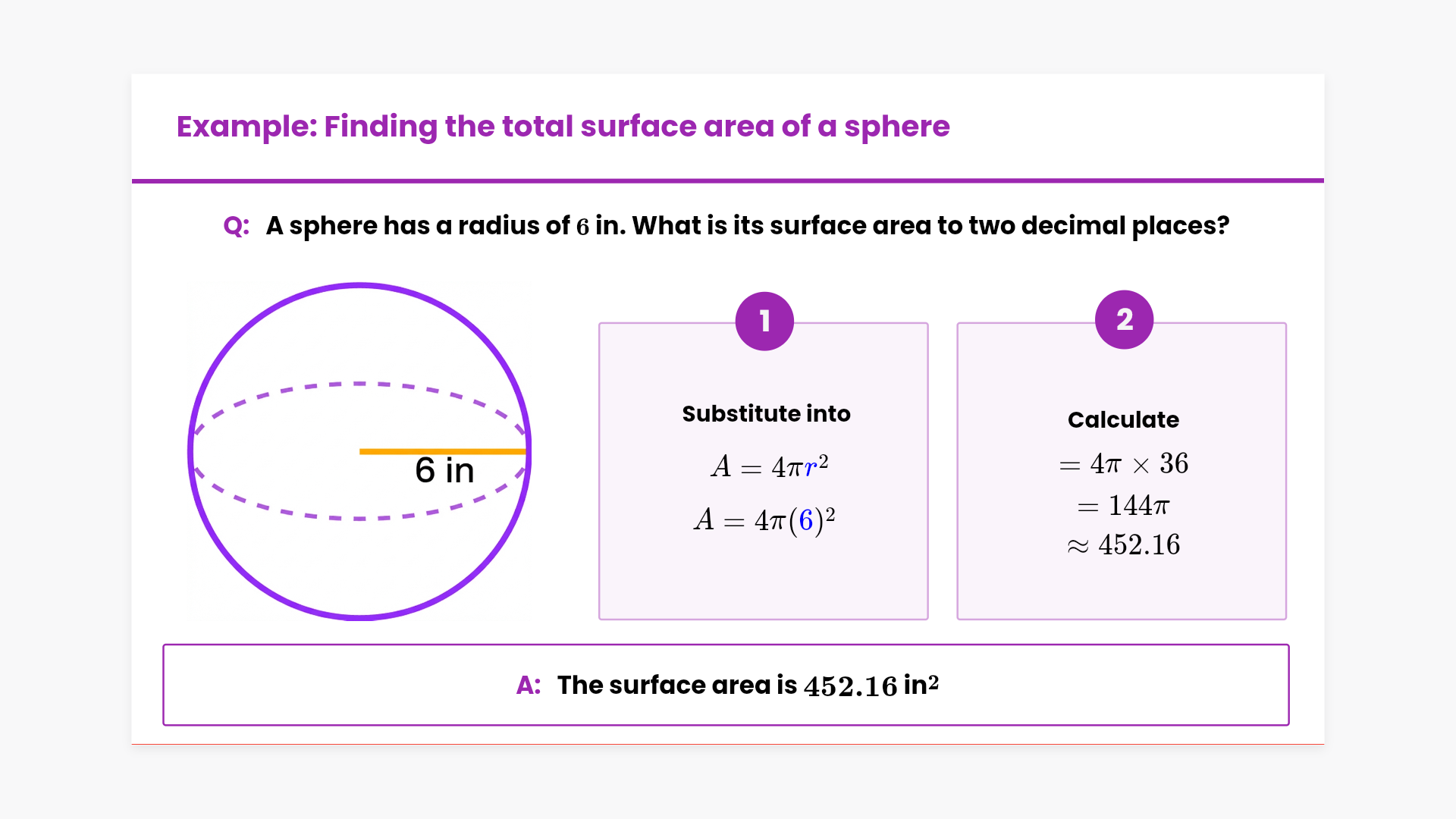
Task: Click the purple 'Q:' label
Action: 236,226
